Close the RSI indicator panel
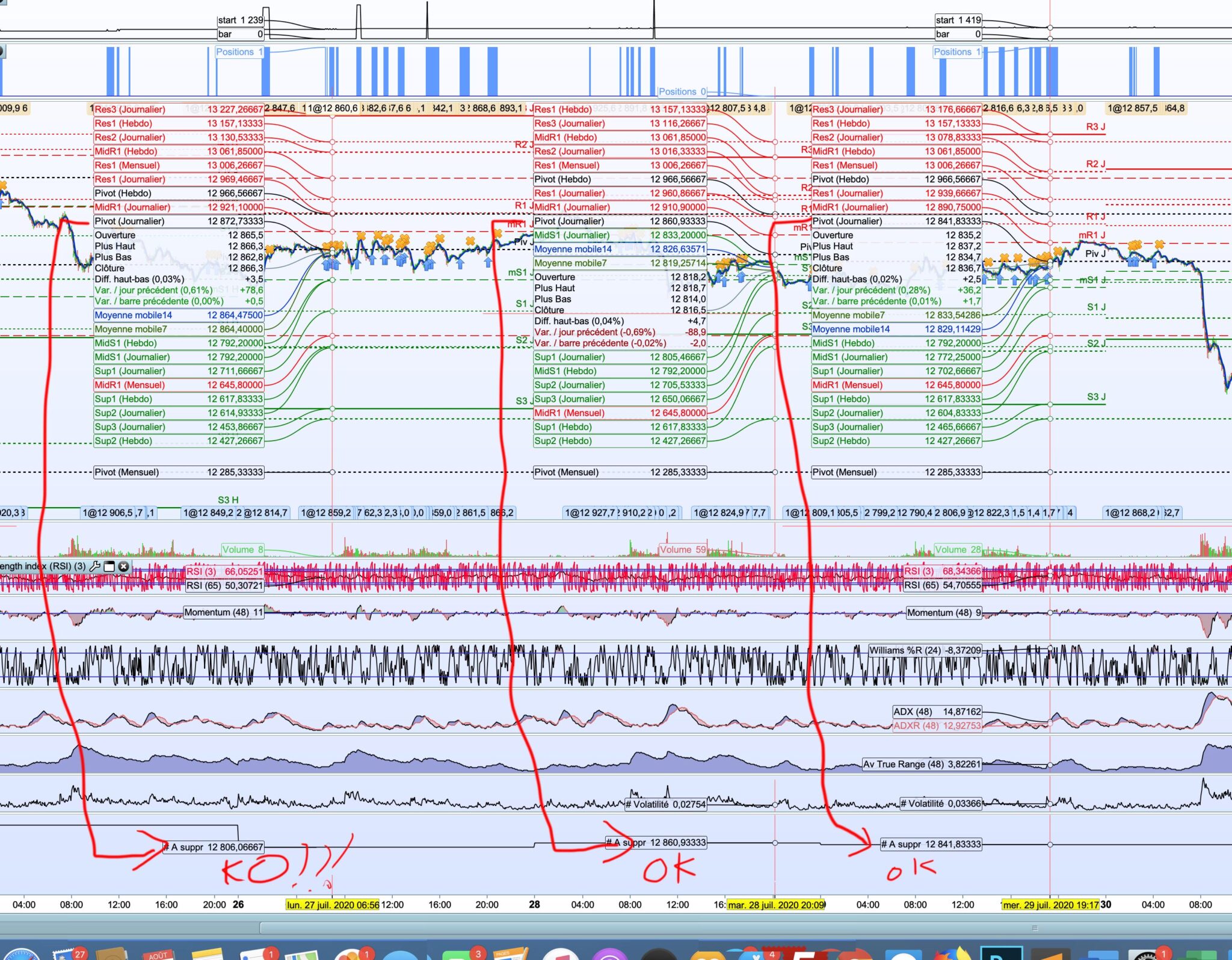Image resolution: width=1232 pixels, height=960 pixels. click(x=123, y=566)
